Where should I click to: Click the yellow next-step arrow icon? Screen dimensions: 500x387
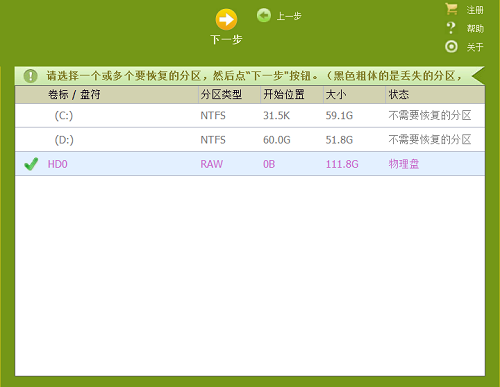point(226,19)
